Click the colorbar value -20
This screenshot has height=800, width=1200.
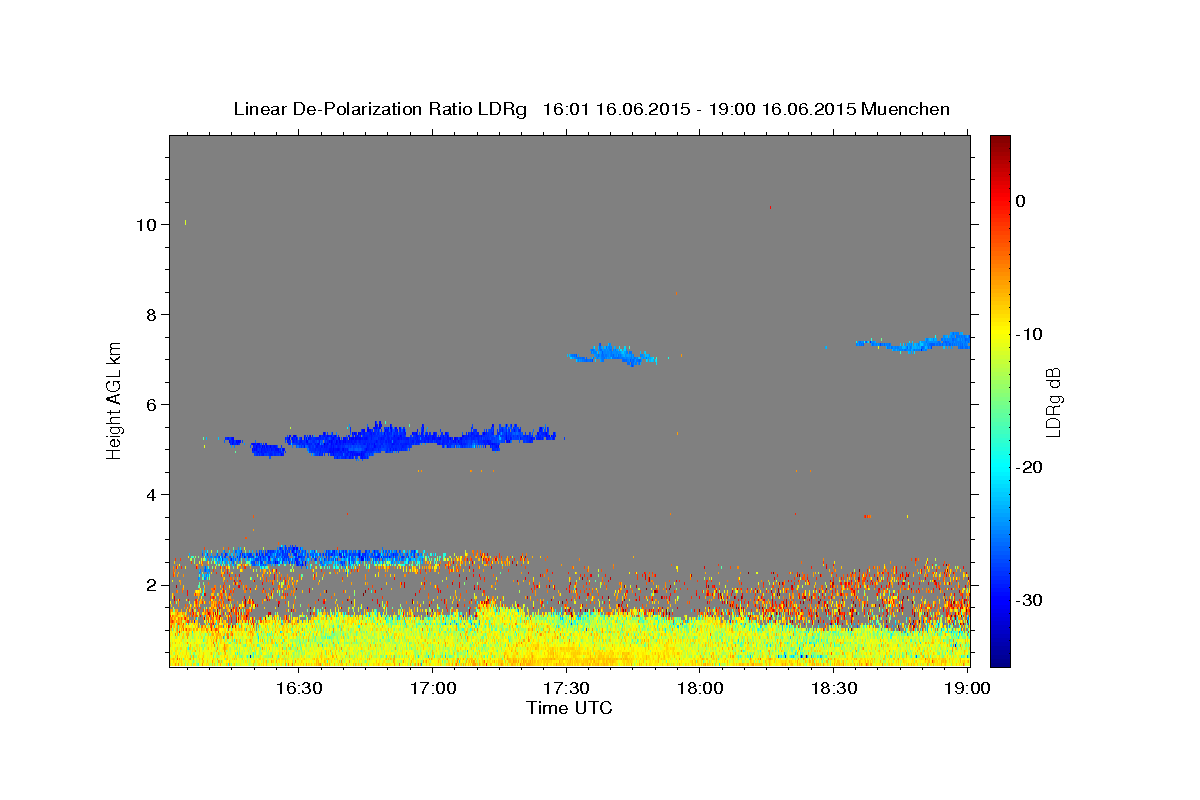coord(1029,467)
